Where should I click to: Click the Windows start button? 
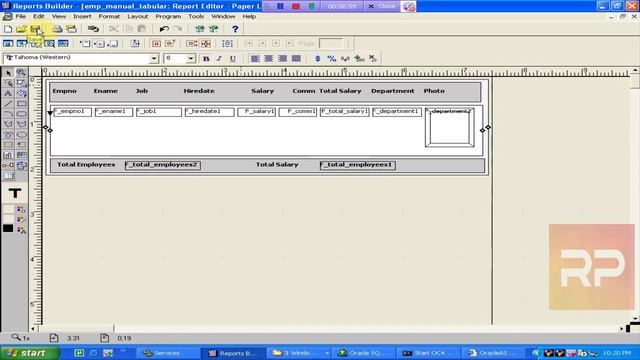(30, 353)
